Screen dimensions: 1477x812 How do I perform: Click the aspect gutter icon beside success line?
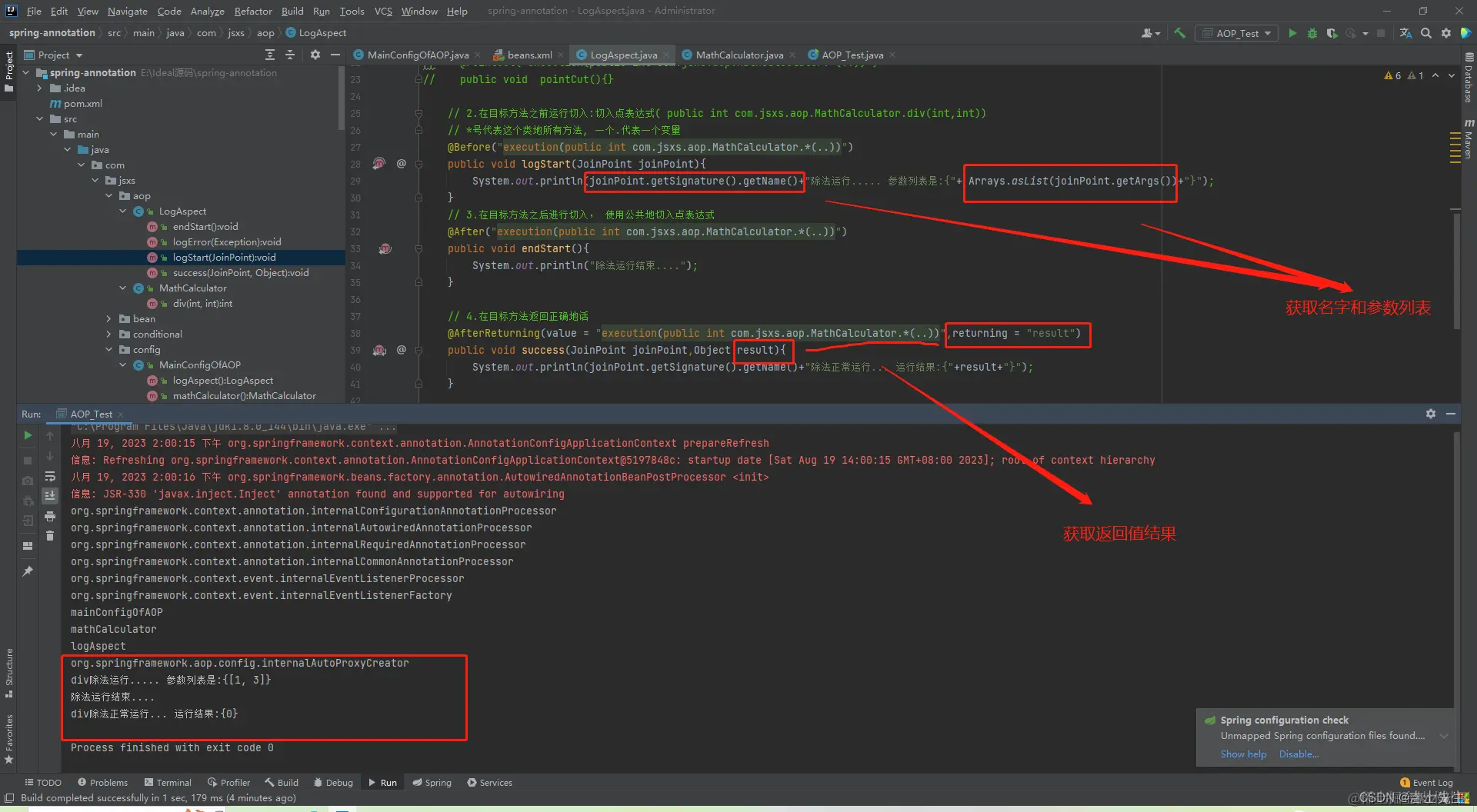(x=379, y=350)
